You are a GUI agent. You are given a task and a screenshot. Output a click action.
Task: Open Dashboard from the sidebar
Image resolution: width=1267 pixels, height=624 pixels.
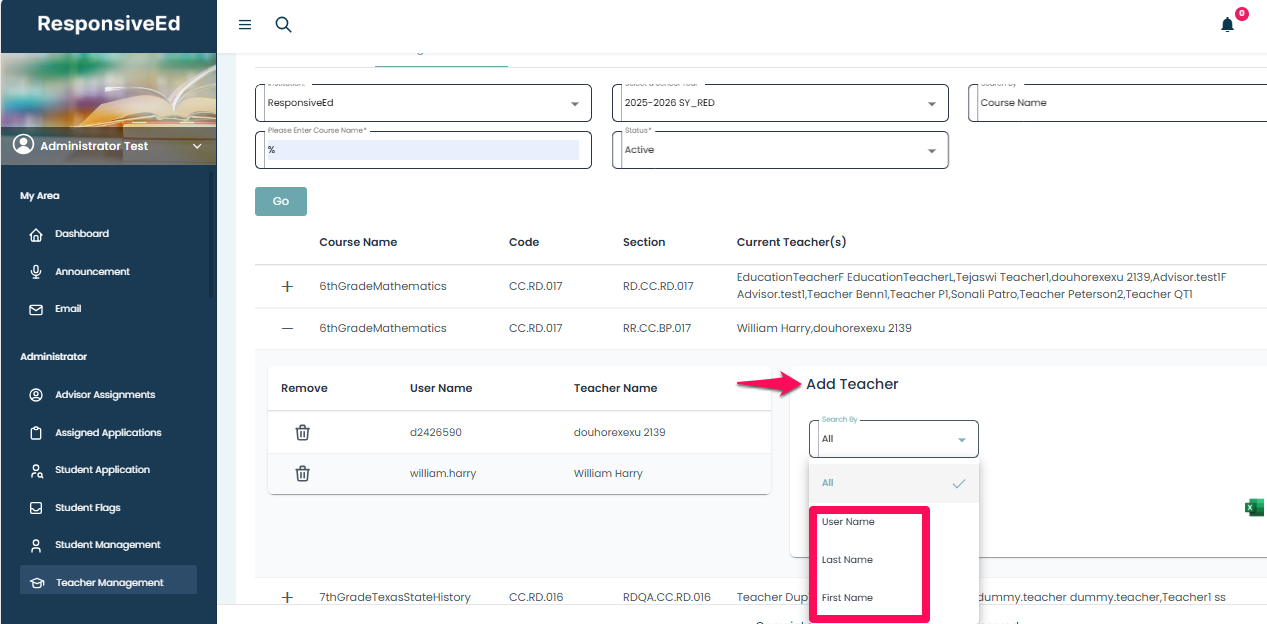pos(82,234)
